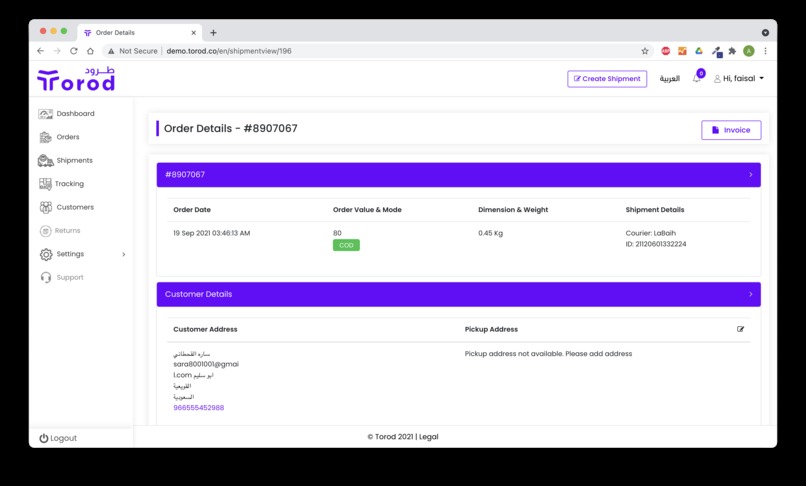The image size is (806, 486).
Task: Close the Order Details tab
Action: pyautogui.click(x=194, y=32)
